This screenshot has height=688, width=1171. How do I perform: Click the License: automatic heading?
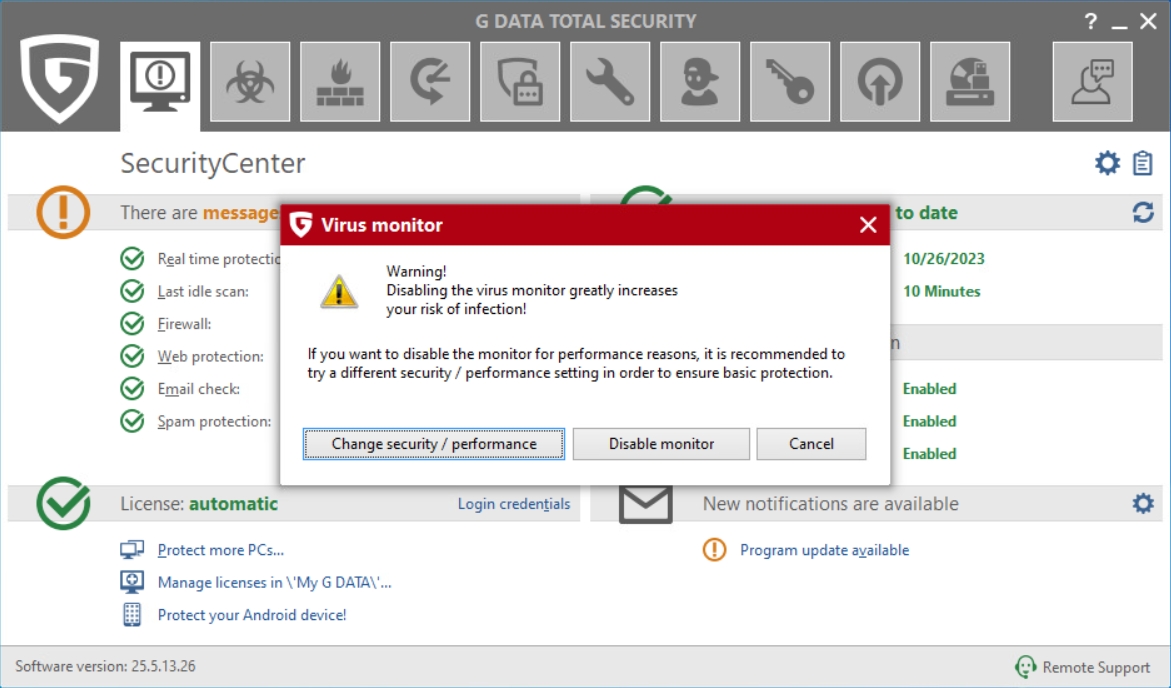tap(199, 503)
